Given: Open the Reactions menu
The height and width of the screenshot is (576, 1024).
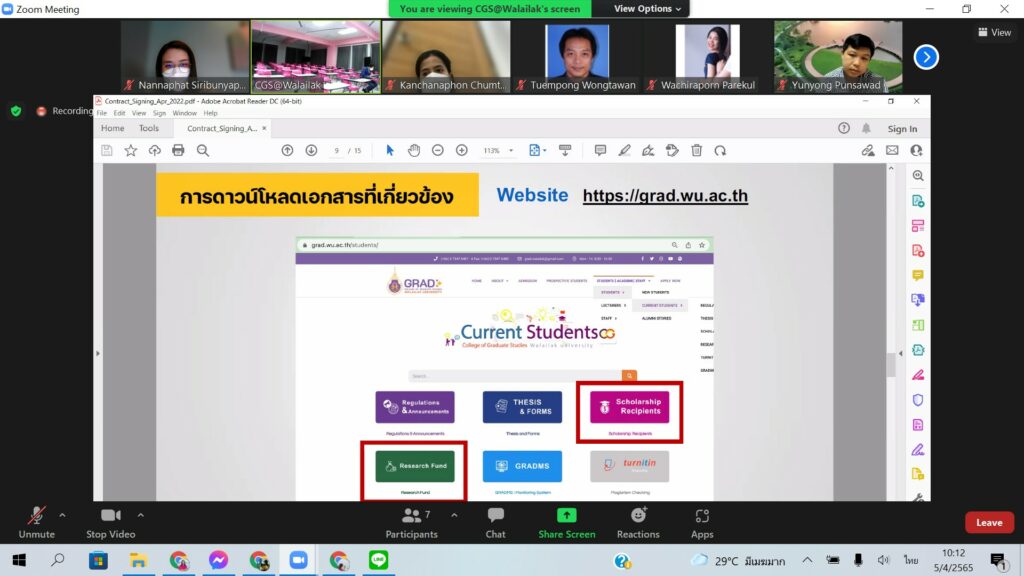Looking at the screenshot, I should click(x=638, y=522).
